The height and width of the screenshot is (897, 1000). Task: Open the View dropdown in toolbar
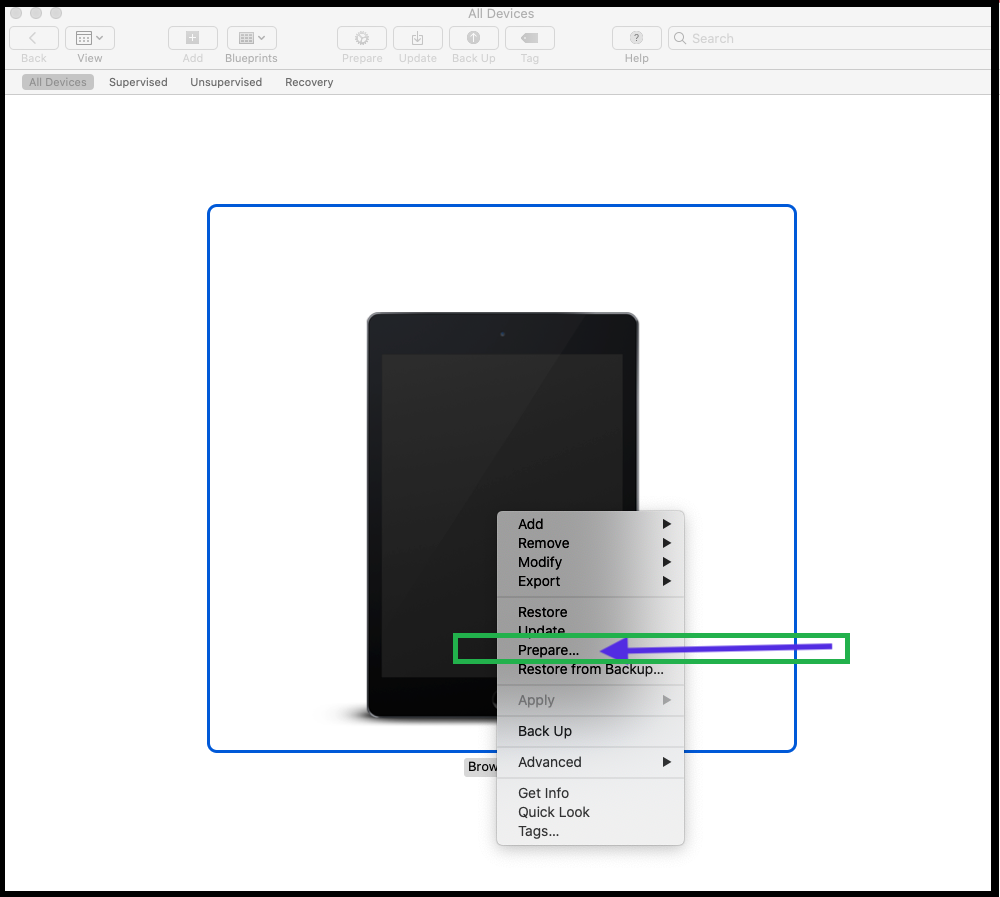[89, 37]
